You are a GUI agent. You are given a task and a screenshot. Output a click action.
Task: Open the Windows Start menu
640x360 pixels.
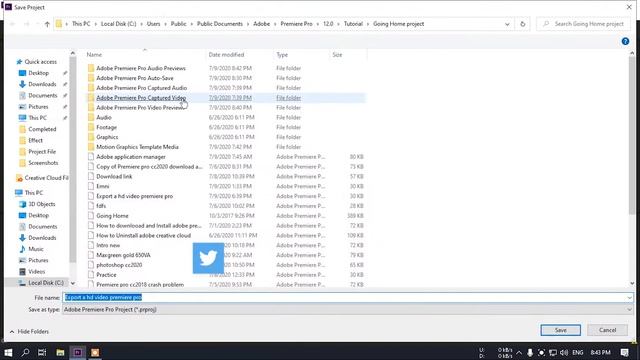tap(8, 352)
